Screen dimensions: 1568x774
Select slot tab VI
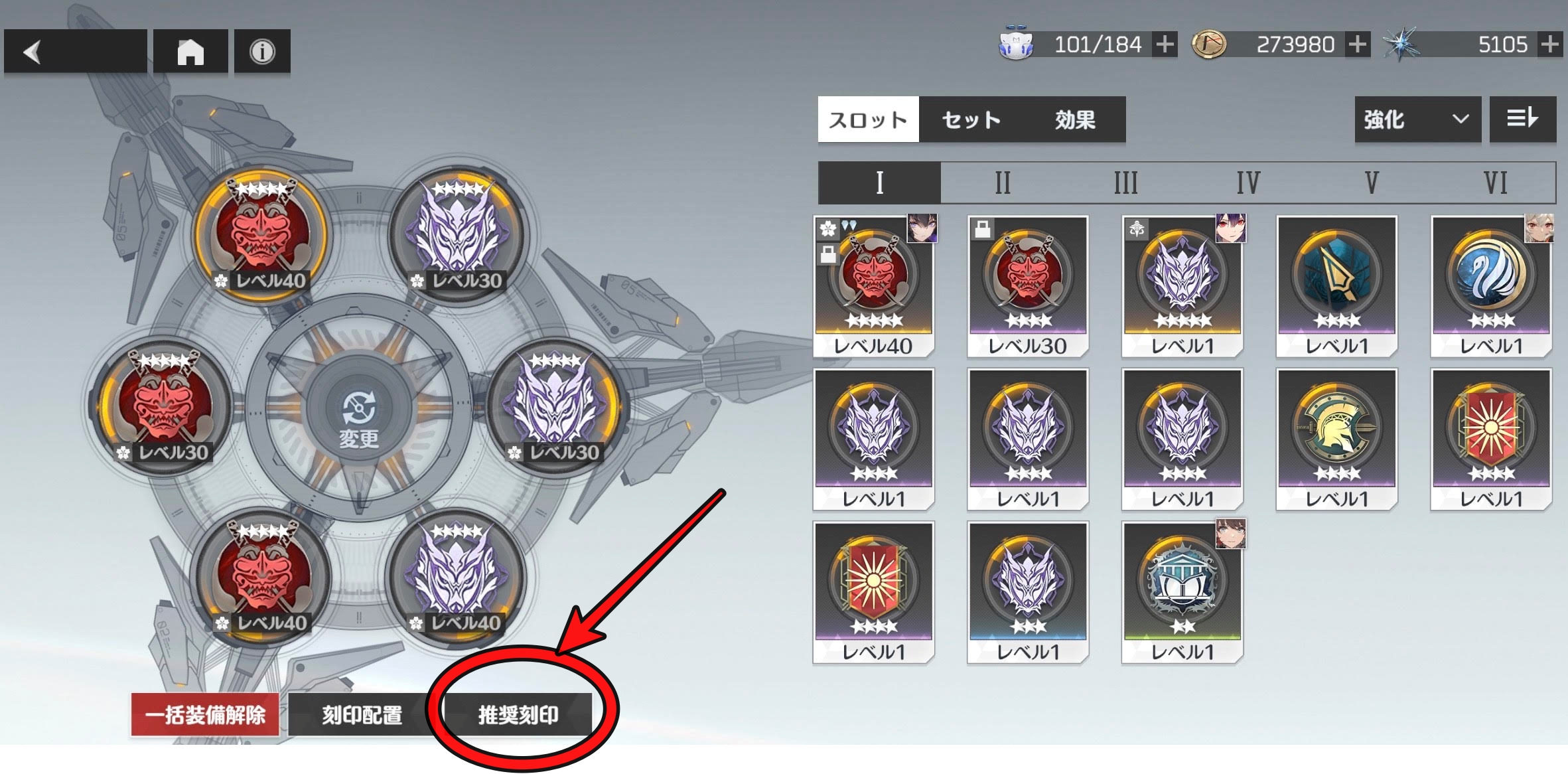(1495, 183)
